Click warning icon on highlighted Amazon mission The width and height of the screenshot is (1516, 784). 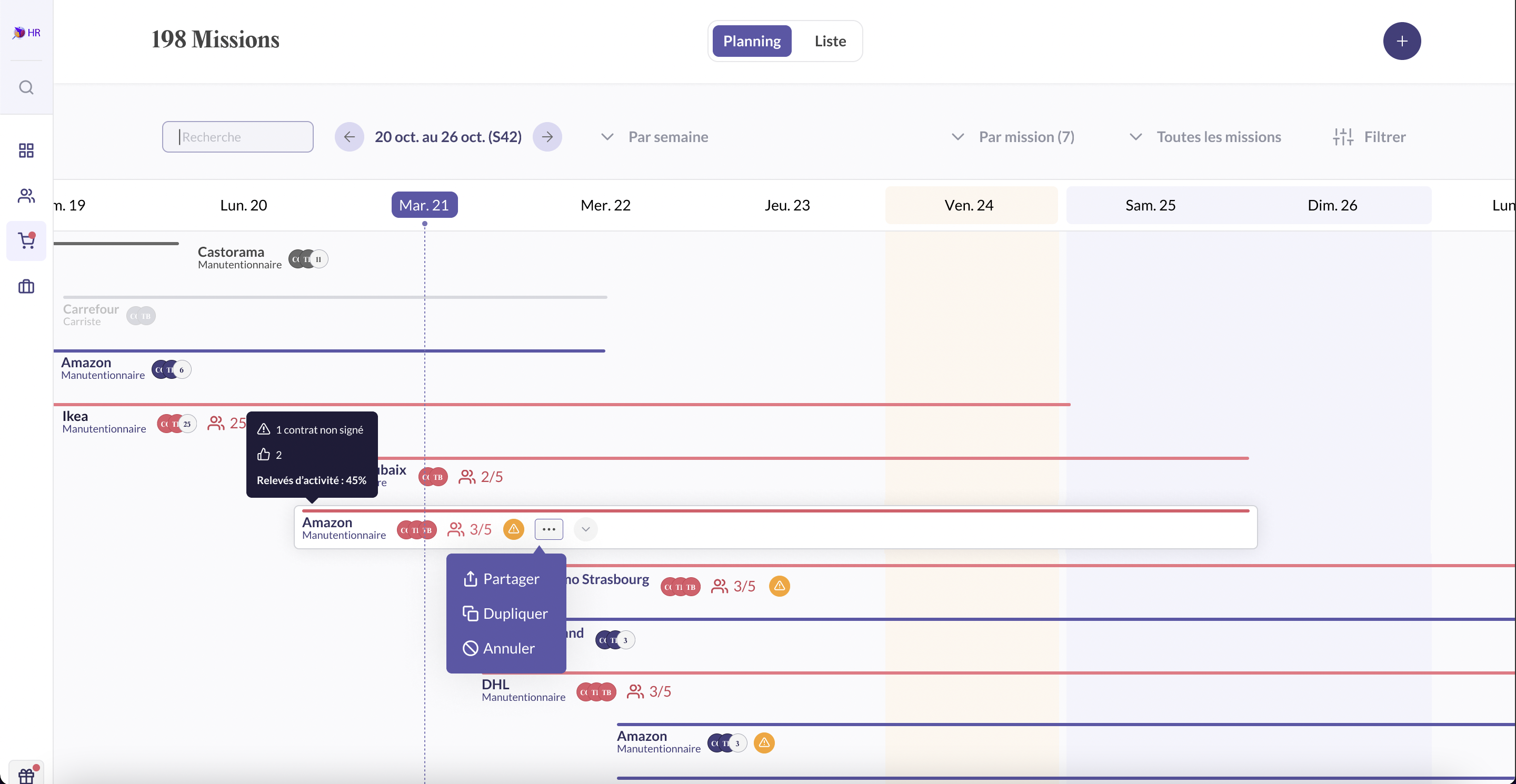click(x=513, y=529)
